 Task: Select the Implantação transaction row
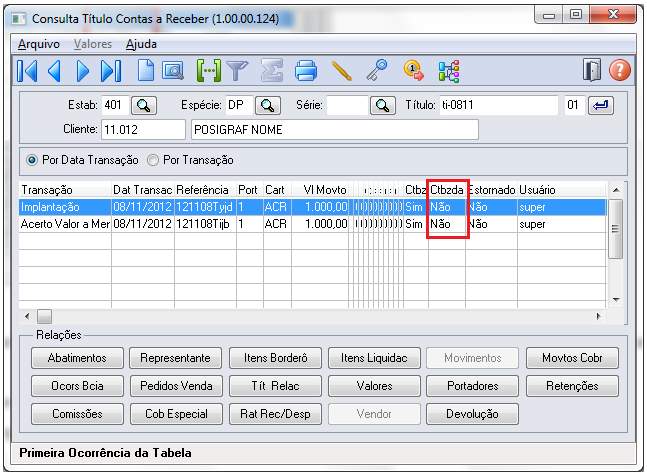point(312,207)
